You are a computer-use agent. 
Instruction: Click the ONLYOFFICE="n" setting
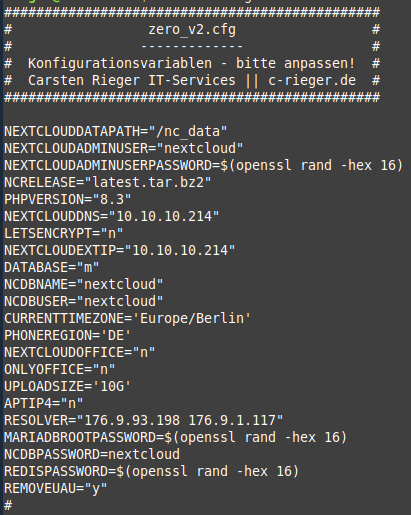pos(60,369)
